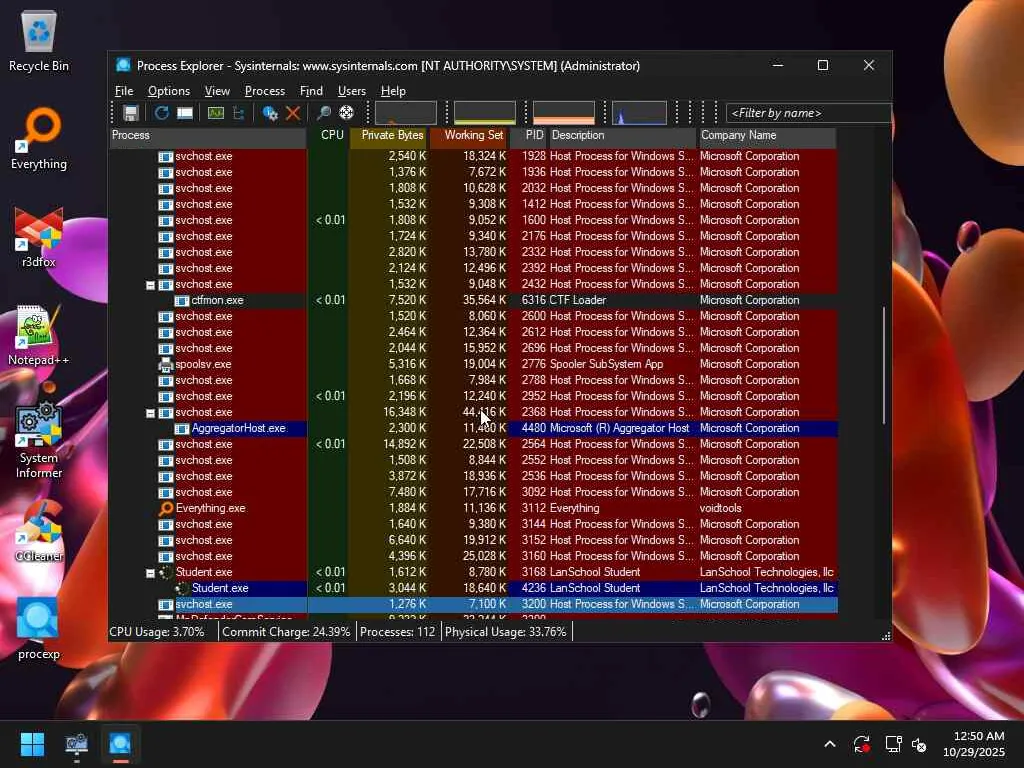
Task: Click the Find Handle or DLL magnifier icon
Action: click(323, 113)
